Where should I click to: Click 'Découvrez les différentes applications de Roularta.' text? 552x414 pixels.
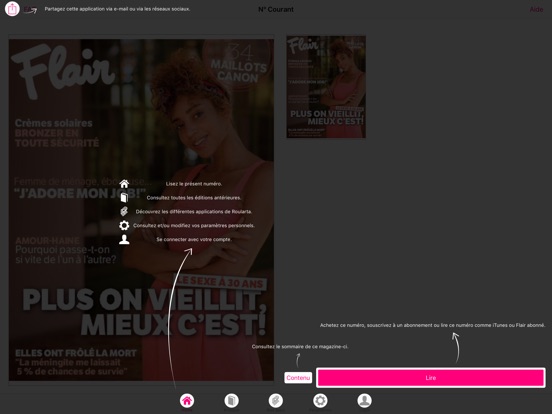coord(194,212)
